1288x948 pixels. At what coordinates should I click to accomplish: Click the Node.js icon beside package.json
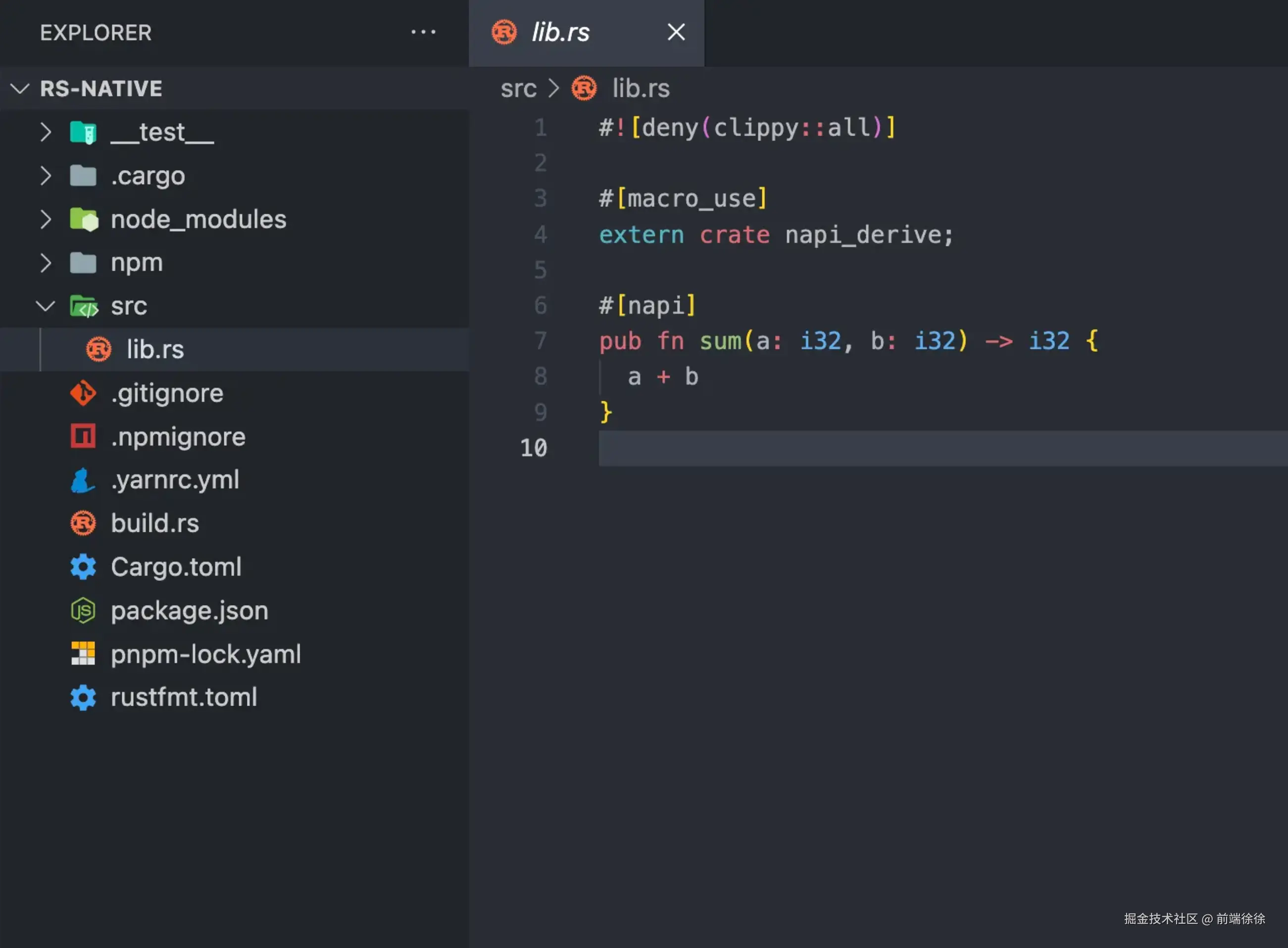pos(83,611)
